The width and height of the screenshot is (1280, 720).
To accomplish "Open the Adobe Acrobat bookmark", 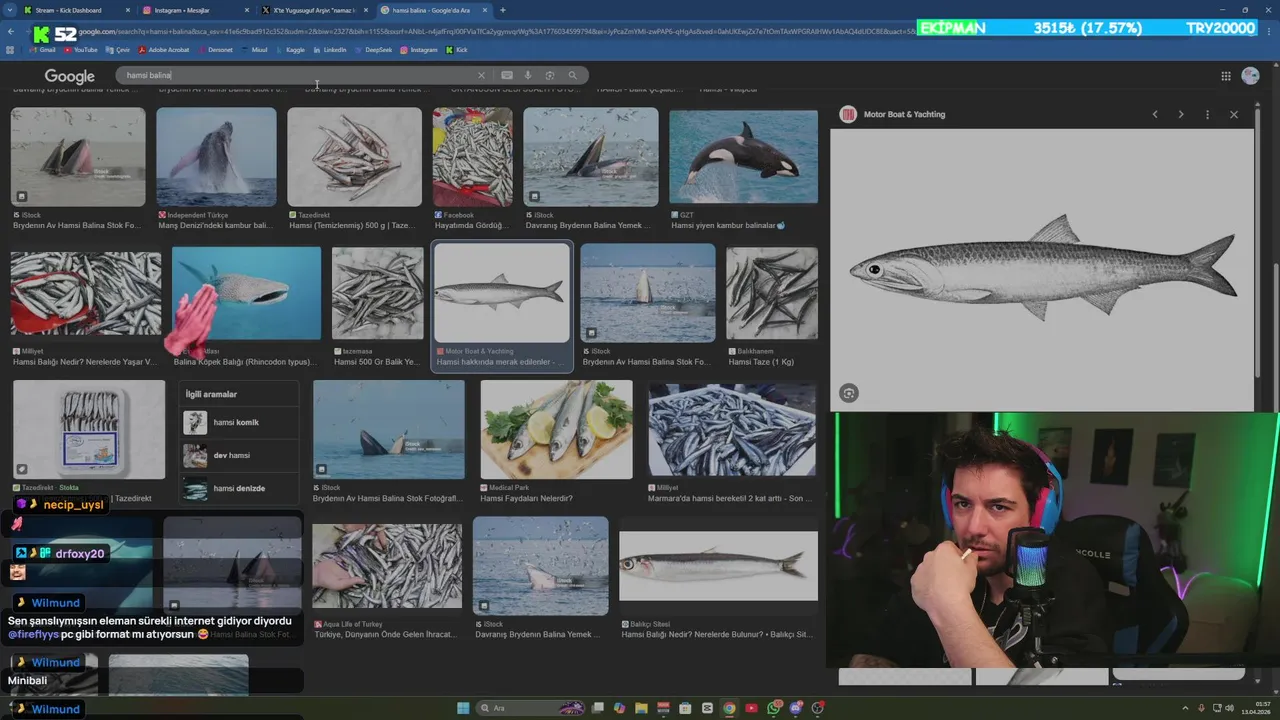I will tap(163, 50).
